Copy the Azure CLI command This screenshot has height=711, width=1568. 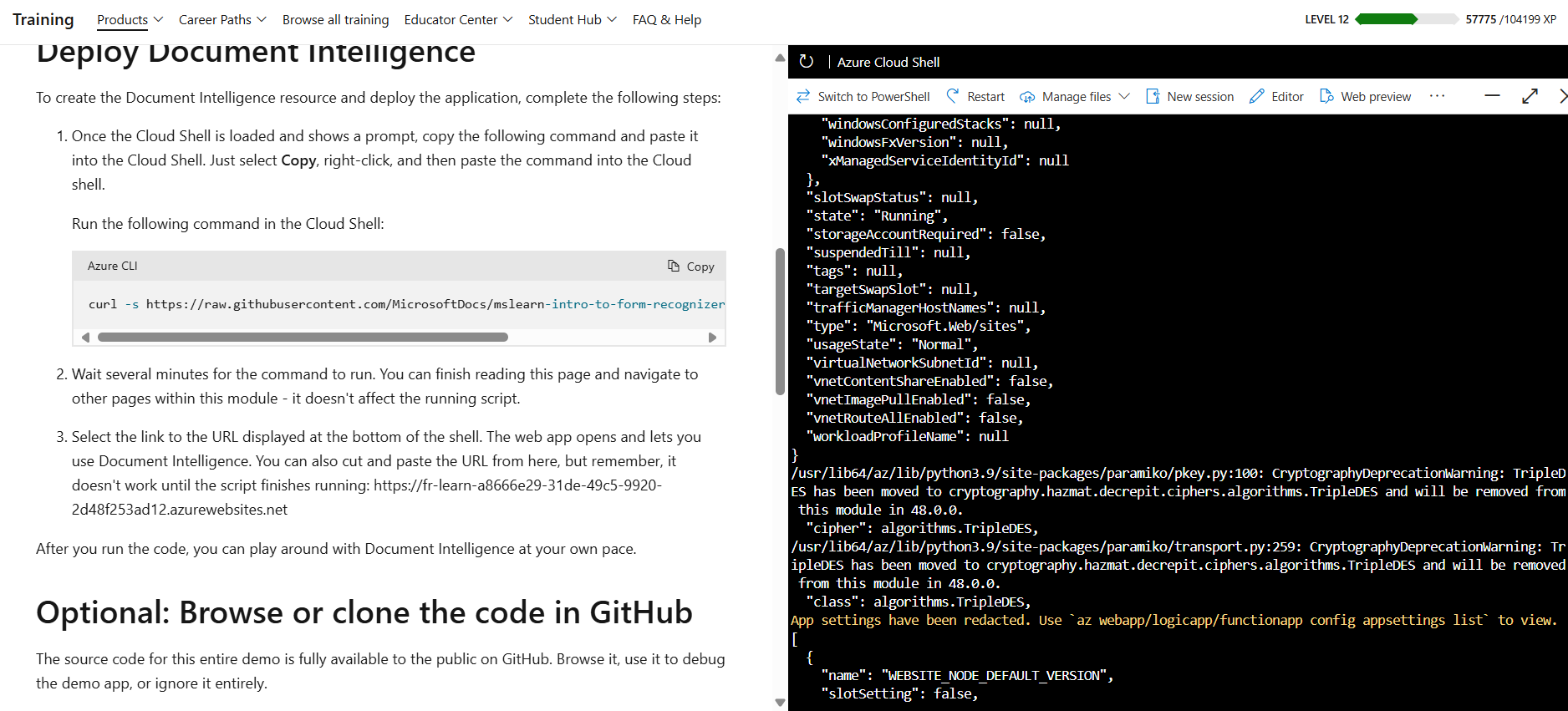691,267
